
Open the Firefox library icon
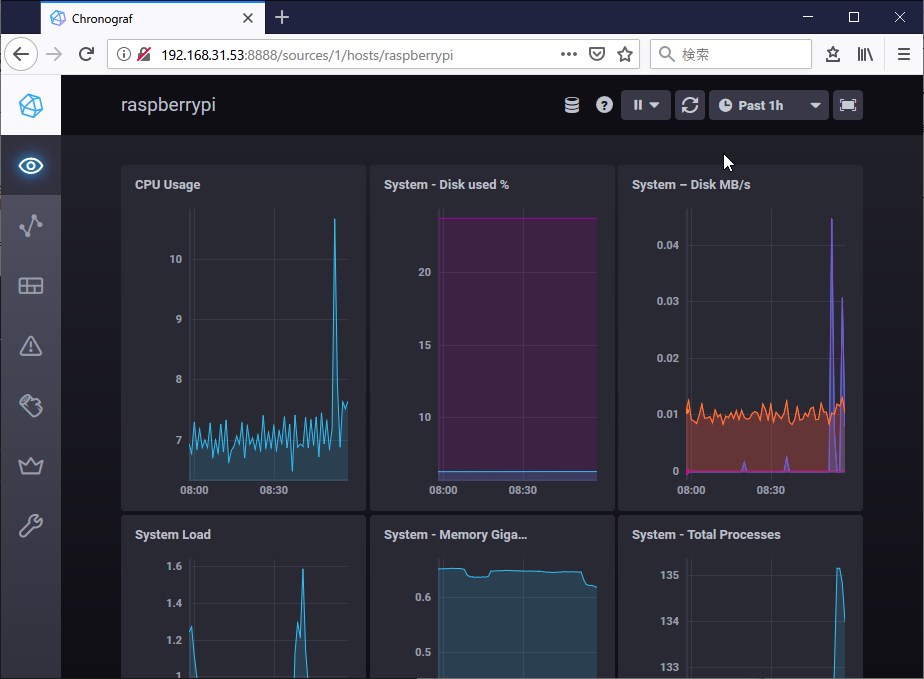865,54
